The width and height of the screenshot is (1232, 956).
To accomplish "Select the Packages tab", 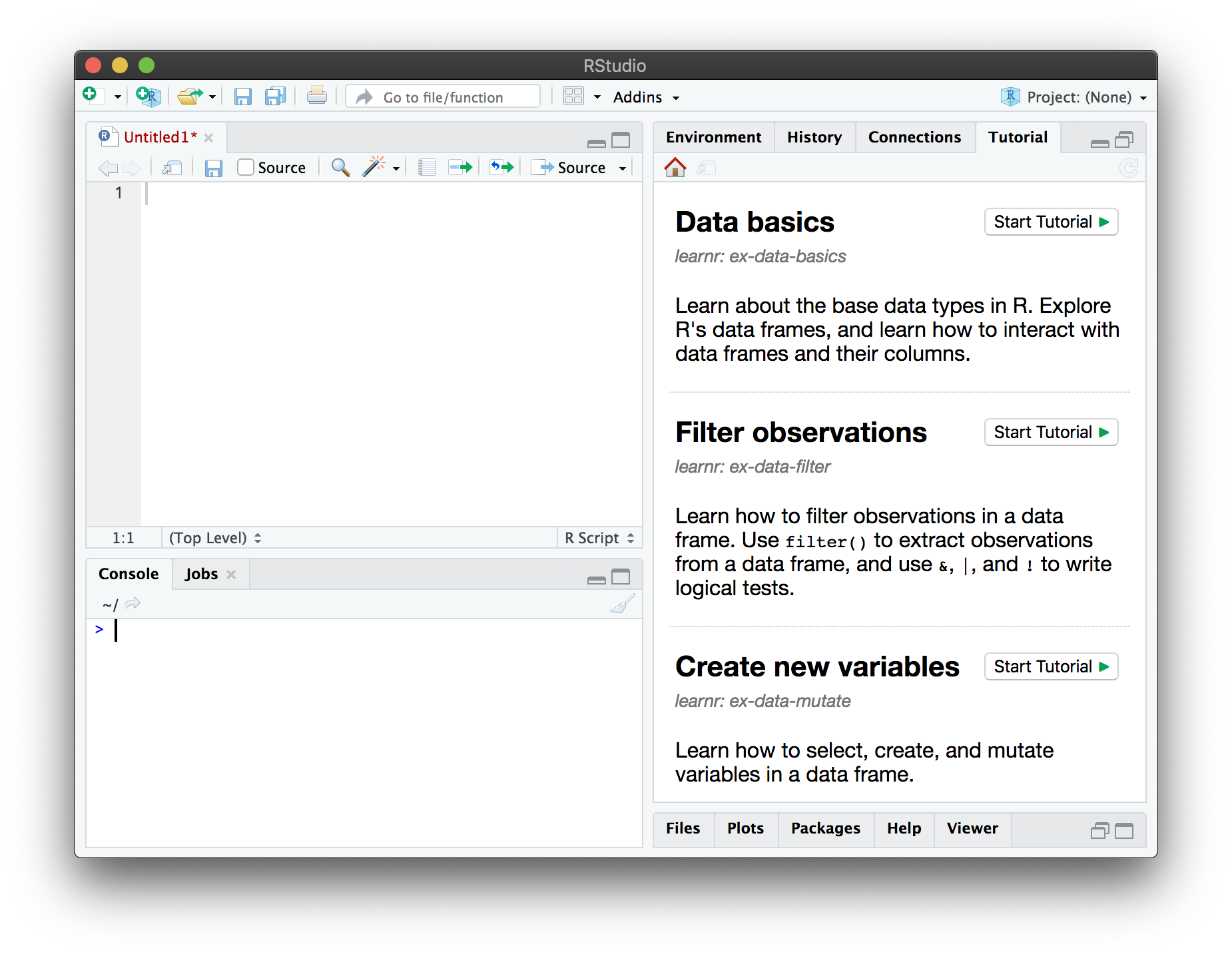I will point(825,829).
